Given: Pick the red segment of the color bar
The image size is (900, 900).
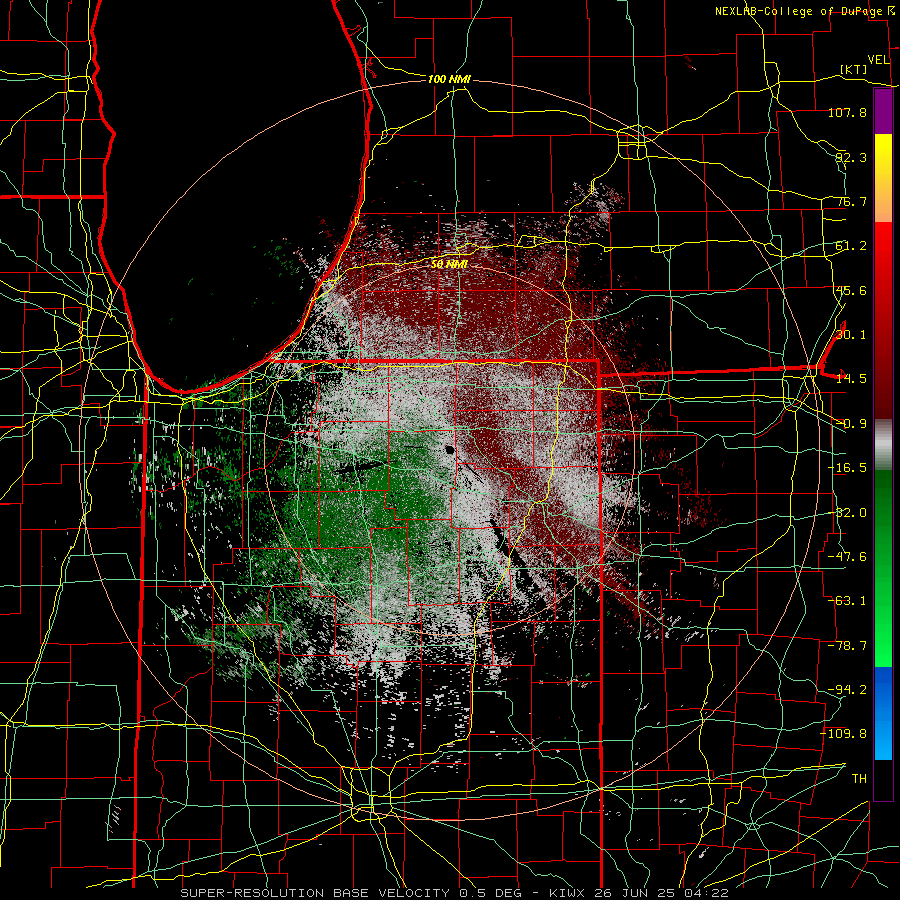Looking at the screenshot, I should (883, 321).
